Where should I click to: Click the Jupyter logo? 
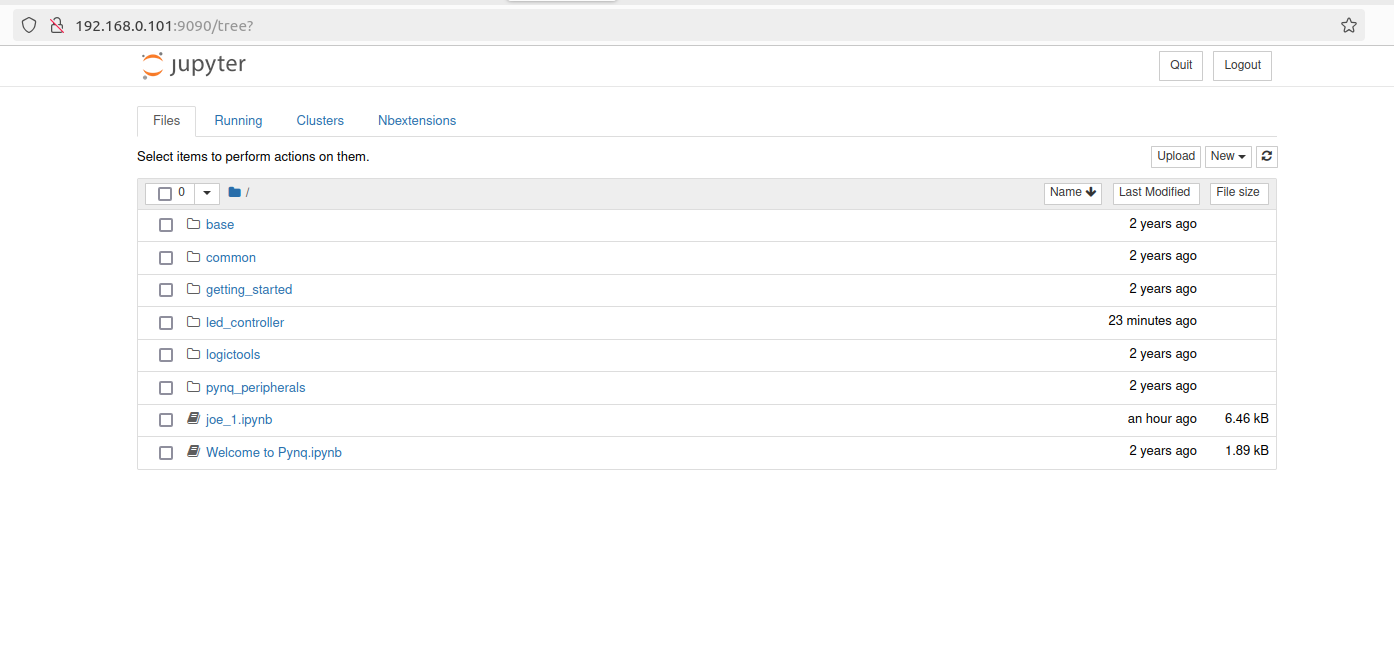(x=194, y=66)
